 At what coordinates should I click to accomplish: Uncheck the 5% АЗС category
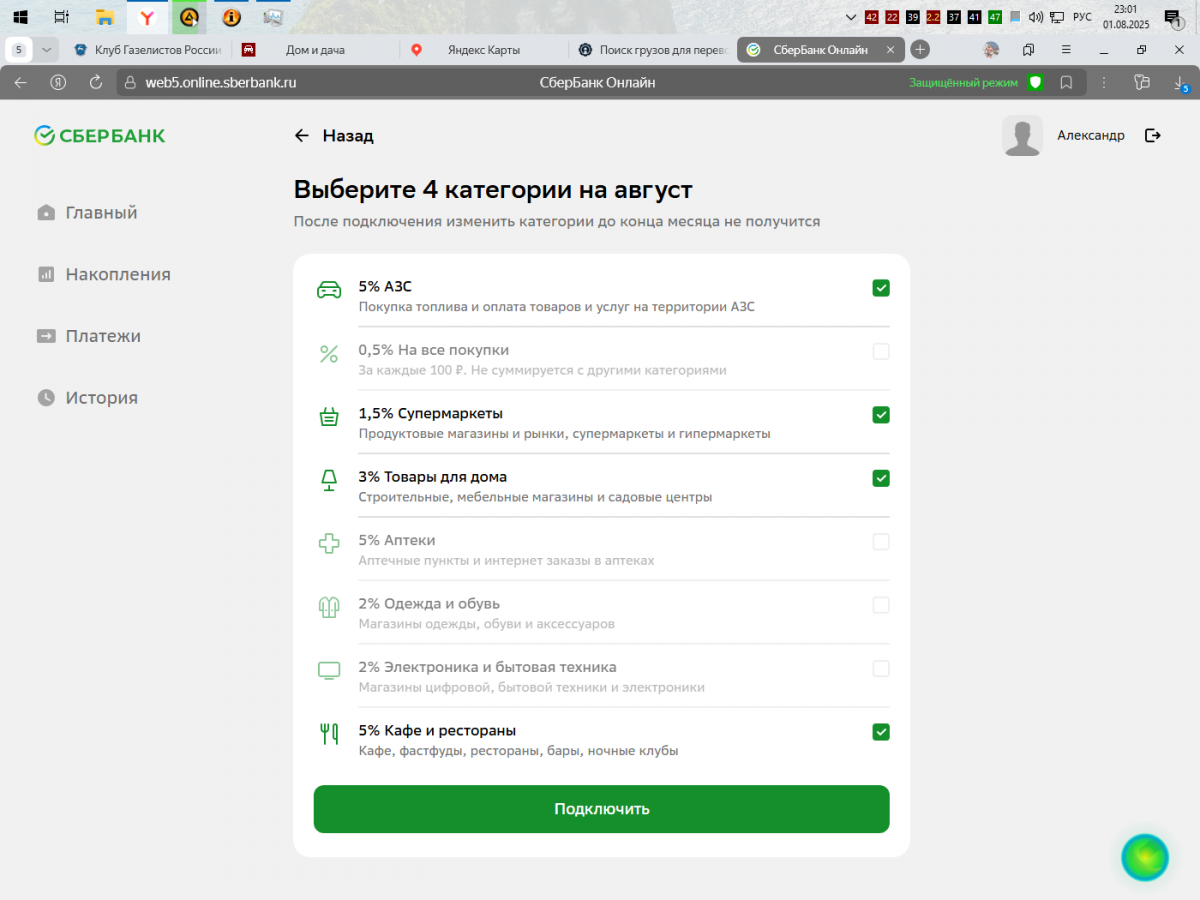(881, 288)
